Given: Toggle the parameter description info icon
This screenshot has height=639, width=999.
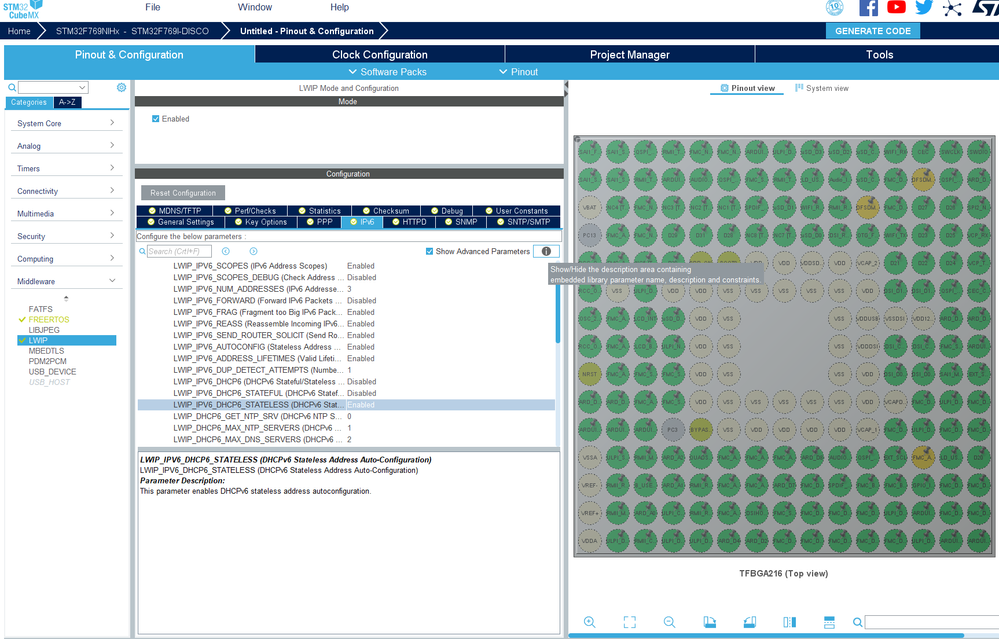Looking at the screenshot, I should (546, 251).
